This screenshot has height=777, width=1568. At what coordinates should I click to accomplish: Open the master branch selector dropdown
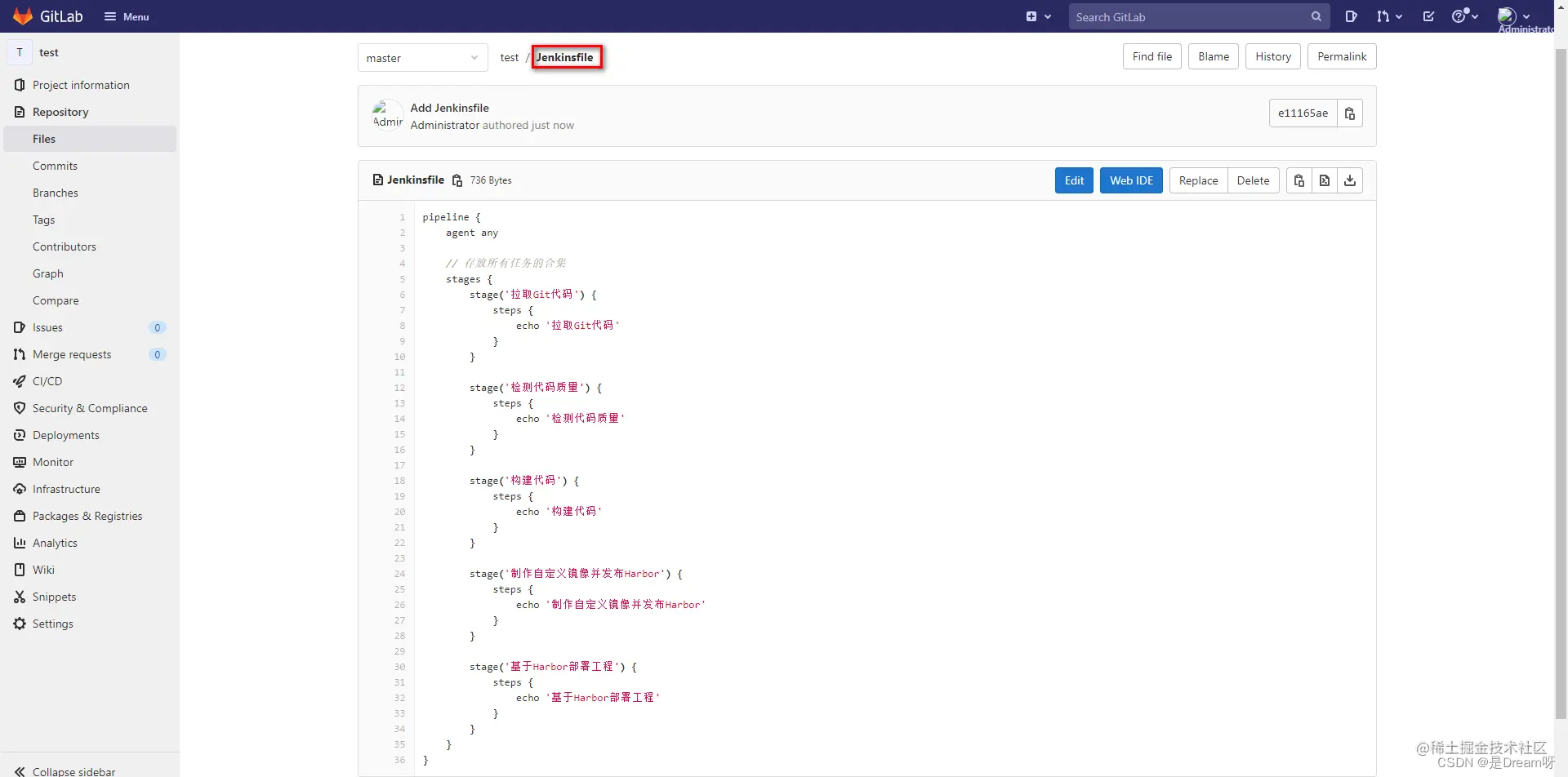(422, 57)
